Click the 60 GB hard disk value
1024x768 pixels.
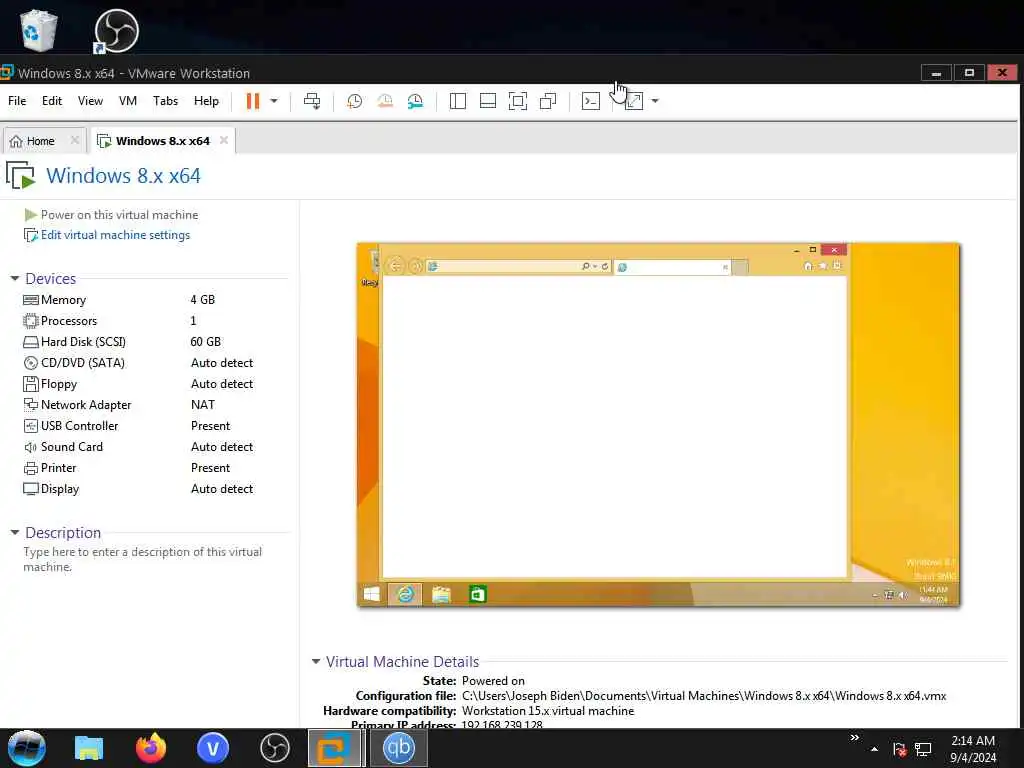click(x=206, y=342)
